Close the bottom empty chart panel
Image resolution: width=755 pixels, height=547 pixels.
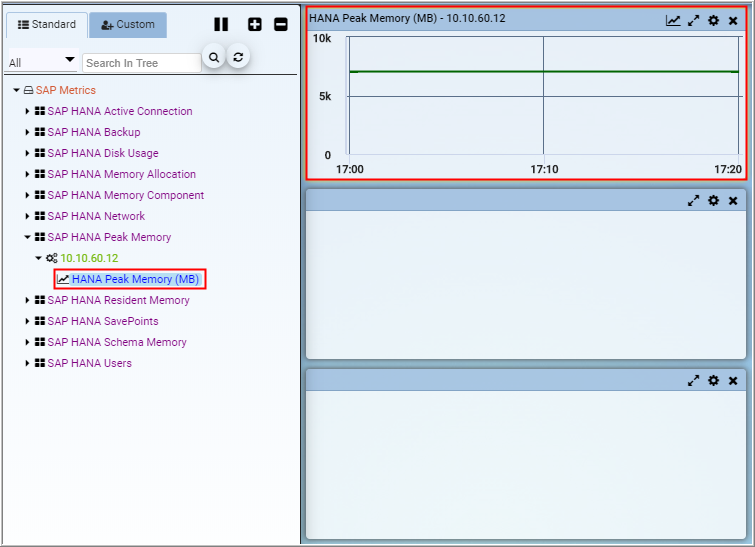click(733, 381)
